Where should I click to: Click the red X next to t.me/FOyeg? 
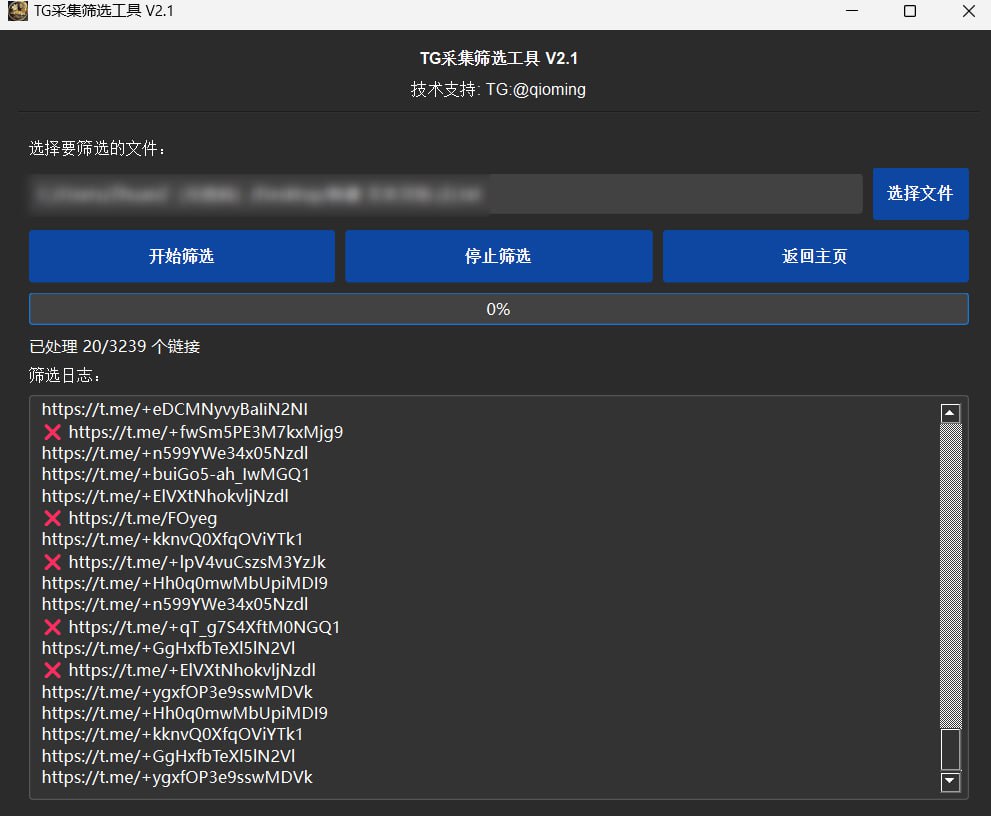pos(53,518)
